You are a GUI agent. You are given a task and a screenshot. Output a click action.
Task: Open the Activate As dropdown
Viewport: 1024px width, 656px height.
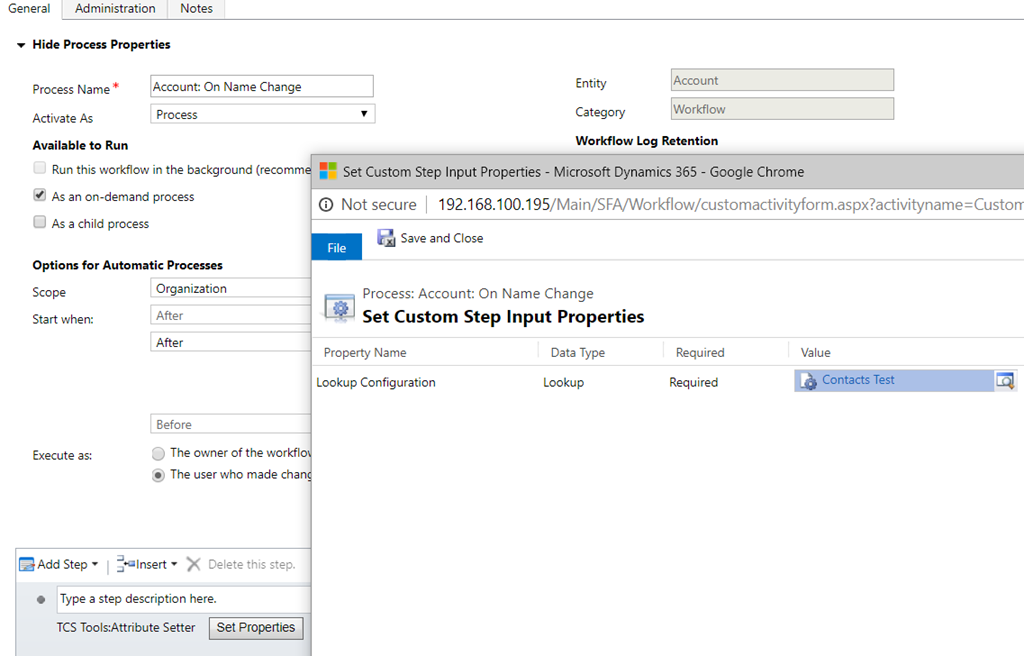(263, 114)
